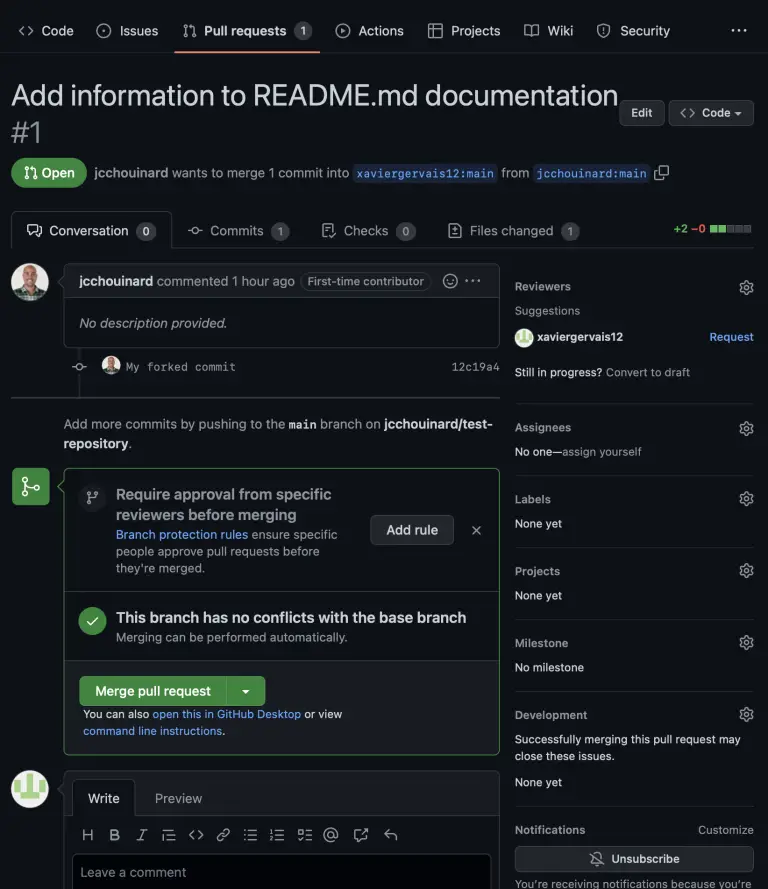Open the Actions repository tab

[370, 31]
